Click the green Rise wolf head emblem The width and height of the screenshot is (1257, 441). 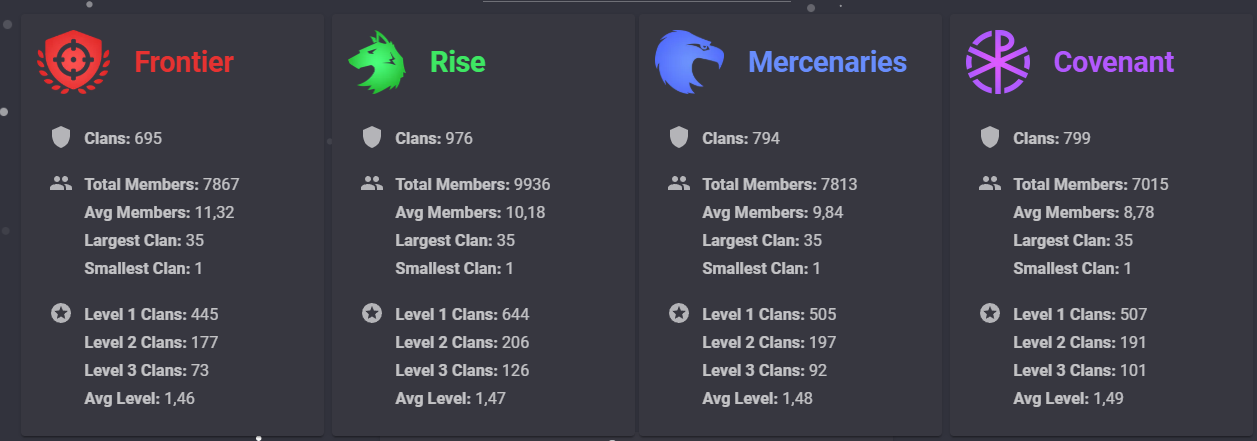(x=378, y=62)
